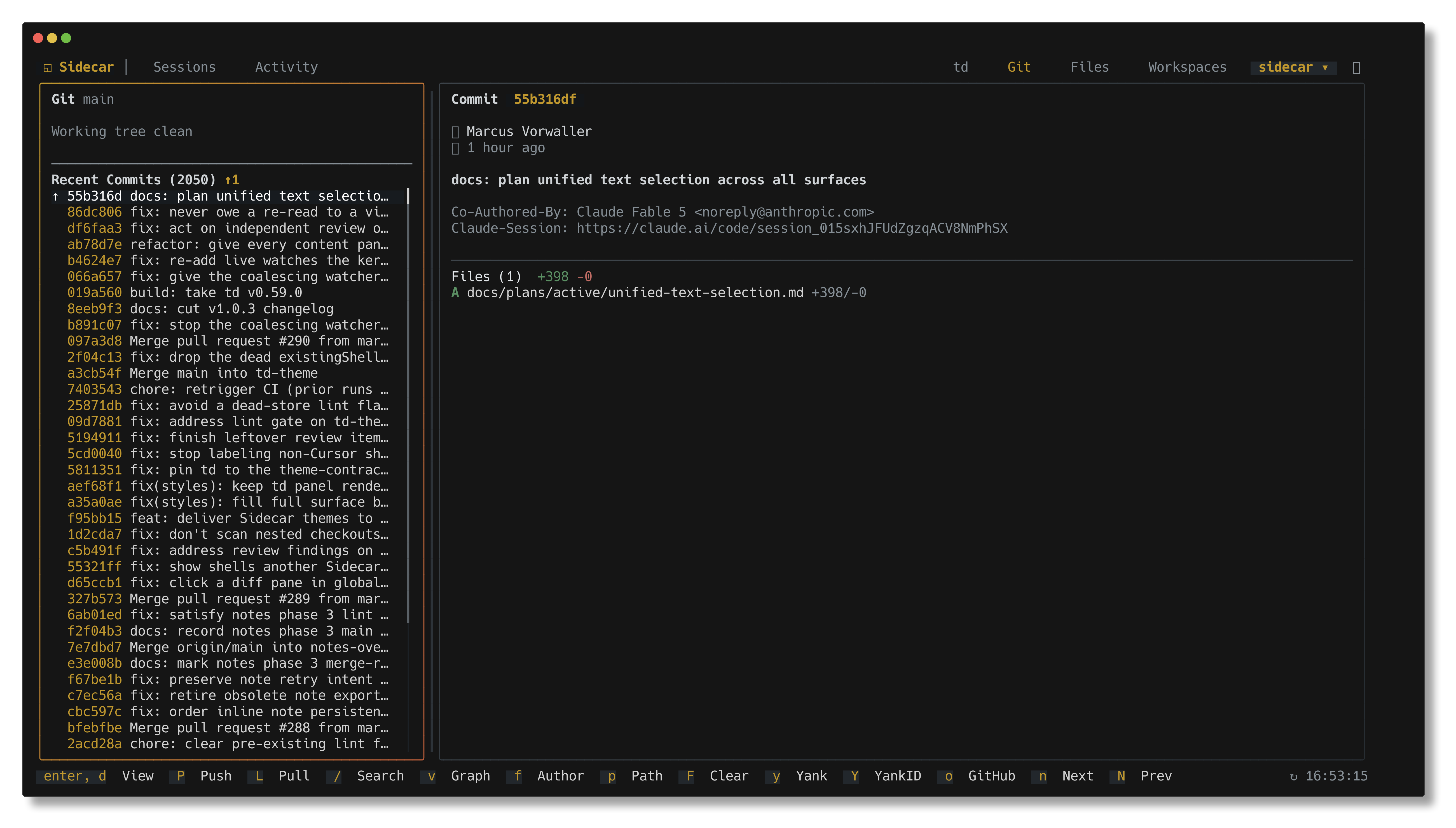The width and height of the screenshot is (1456, 828).
Task: Select commit 066a657 fix: give the coalescing watcher
Action: (x=228, y=276)
